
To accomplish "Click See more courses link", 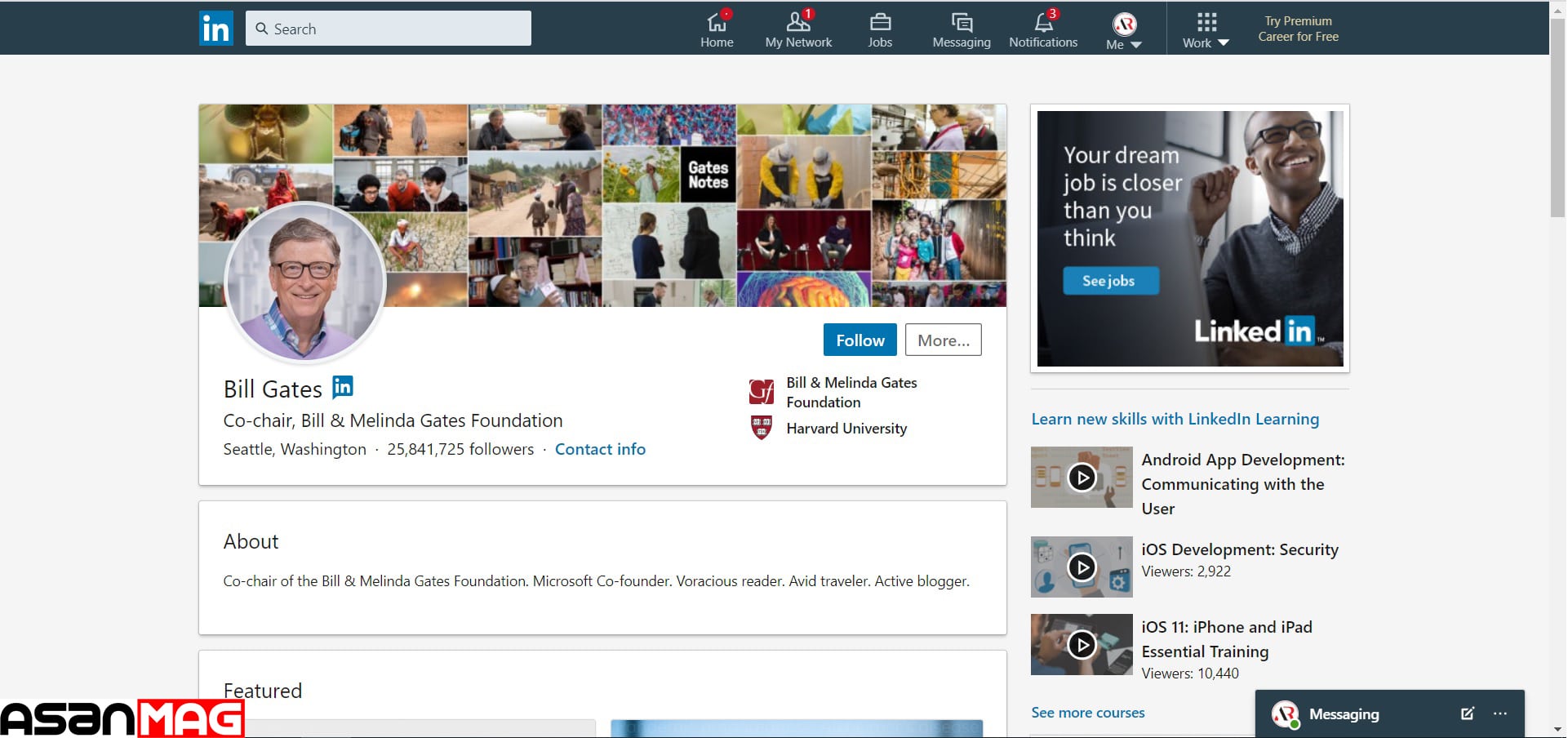I will point(1088,713).
